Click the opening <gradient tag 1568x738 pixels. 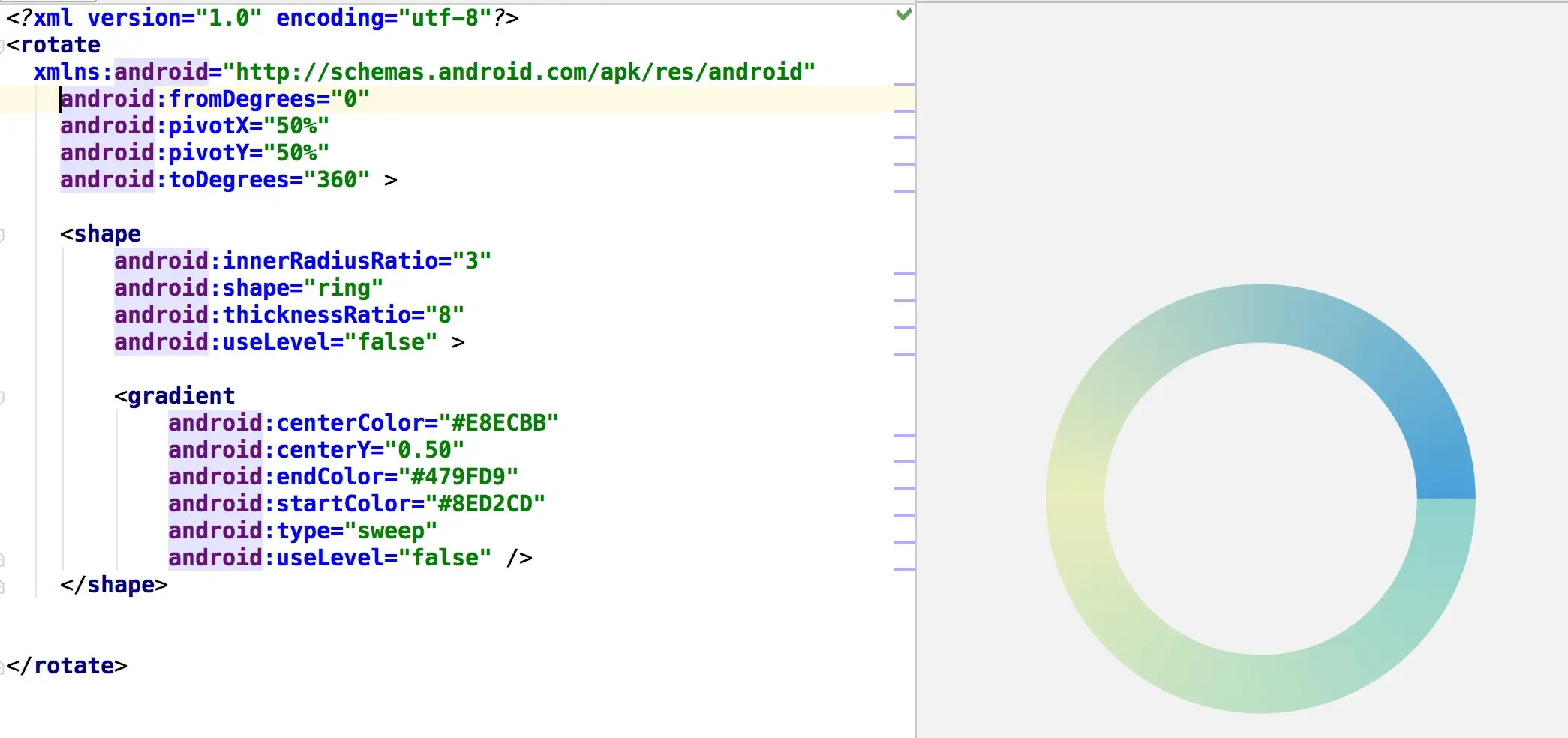(x=175, y=396)
